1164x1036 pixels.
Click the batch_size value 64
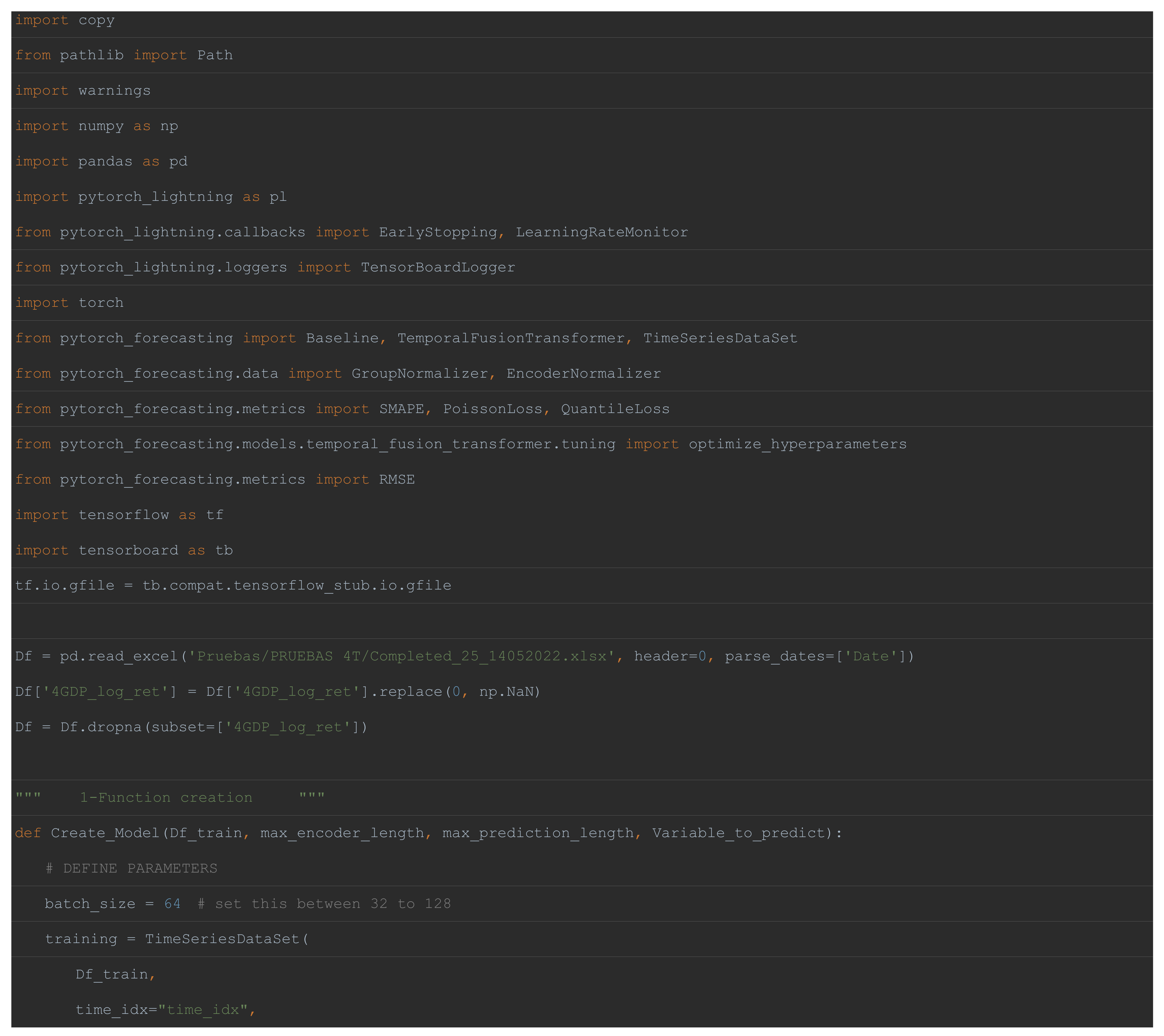point(172,904)
